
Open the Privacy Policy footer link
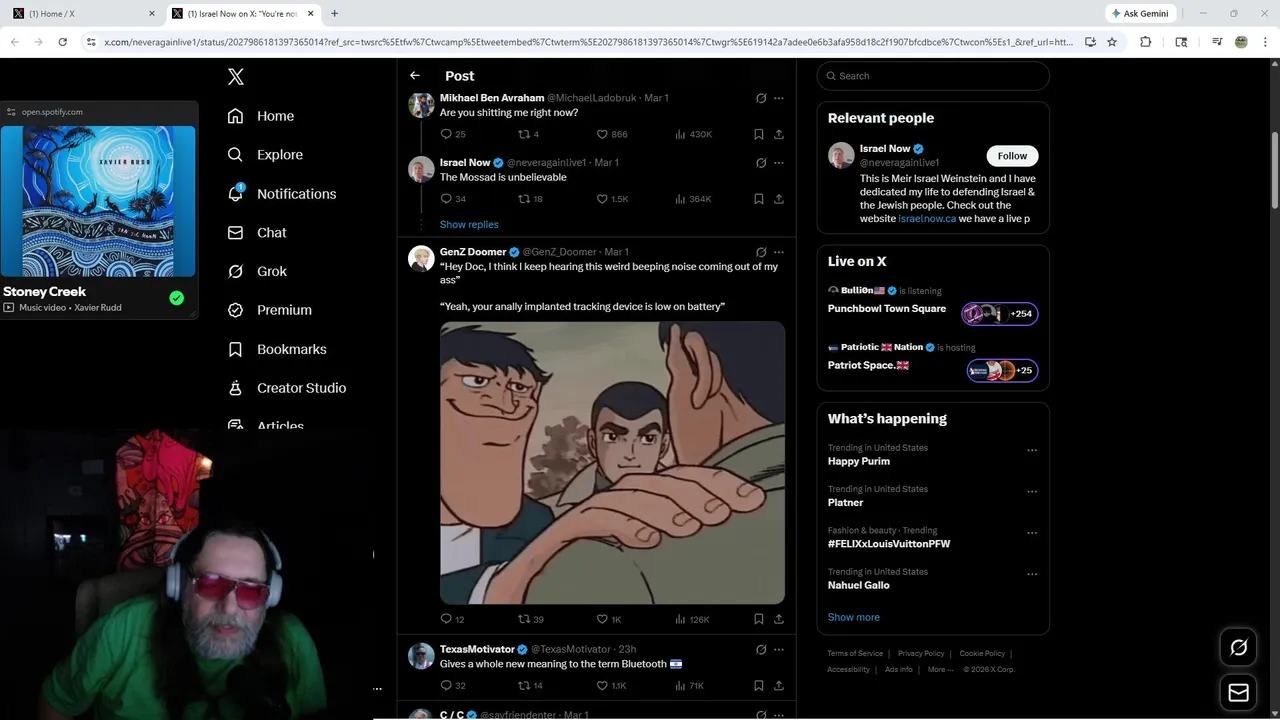tap(921, 654)
